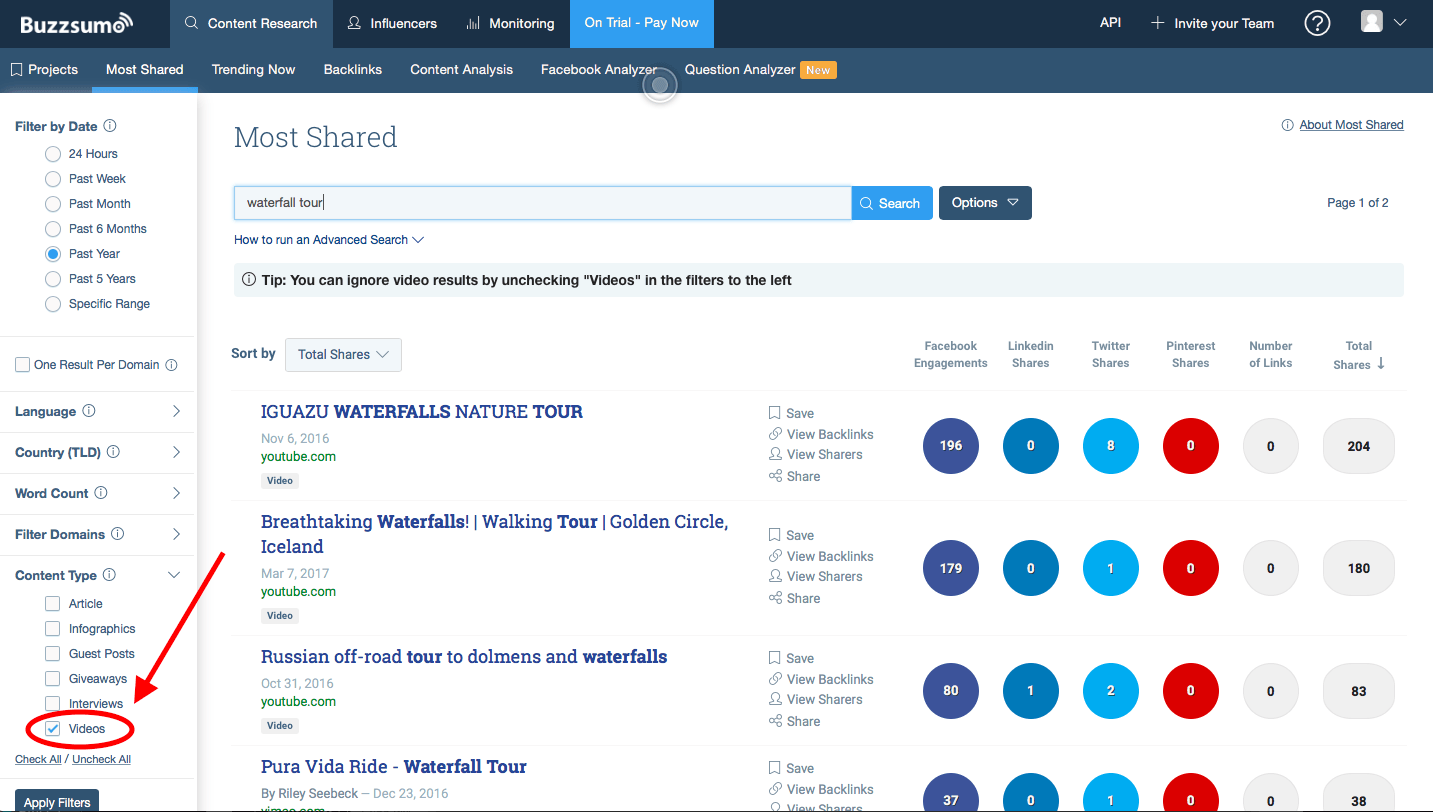Viewport: 1433px width, 812px height.
Task: Click info icon beside One Result Per Domain
Action: point(171,365)
